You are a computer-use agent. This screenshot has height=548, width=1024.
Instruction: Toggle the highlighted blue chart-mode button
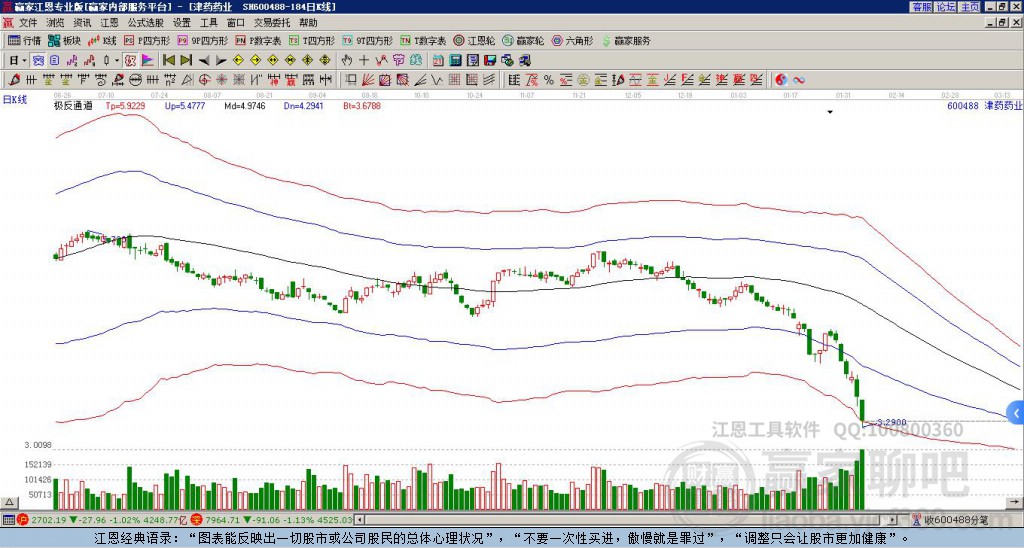(x=38, y=61)
